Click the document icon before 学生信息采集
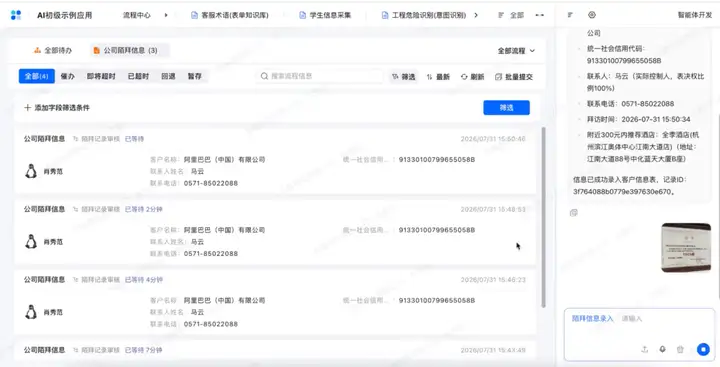 303,15
